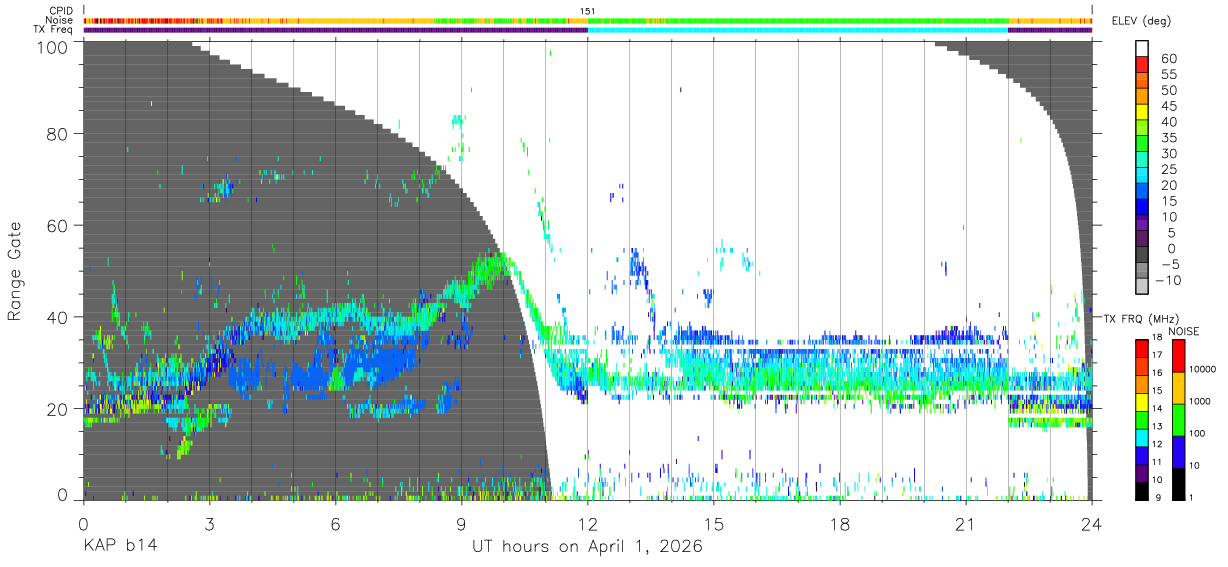The image size is (1228, 567).
Task: Click the x-axis tick label 18
Action: (840, 523)
